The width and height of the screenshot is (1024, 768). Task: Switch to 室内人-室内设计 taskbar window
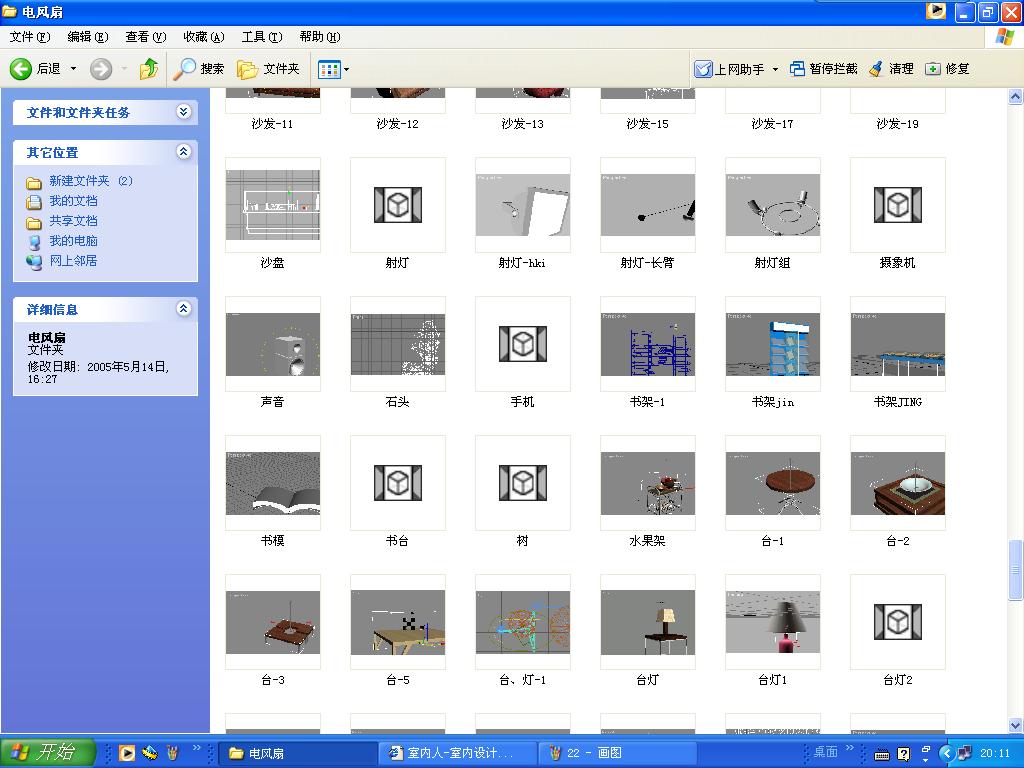click(x=457, y=753)
